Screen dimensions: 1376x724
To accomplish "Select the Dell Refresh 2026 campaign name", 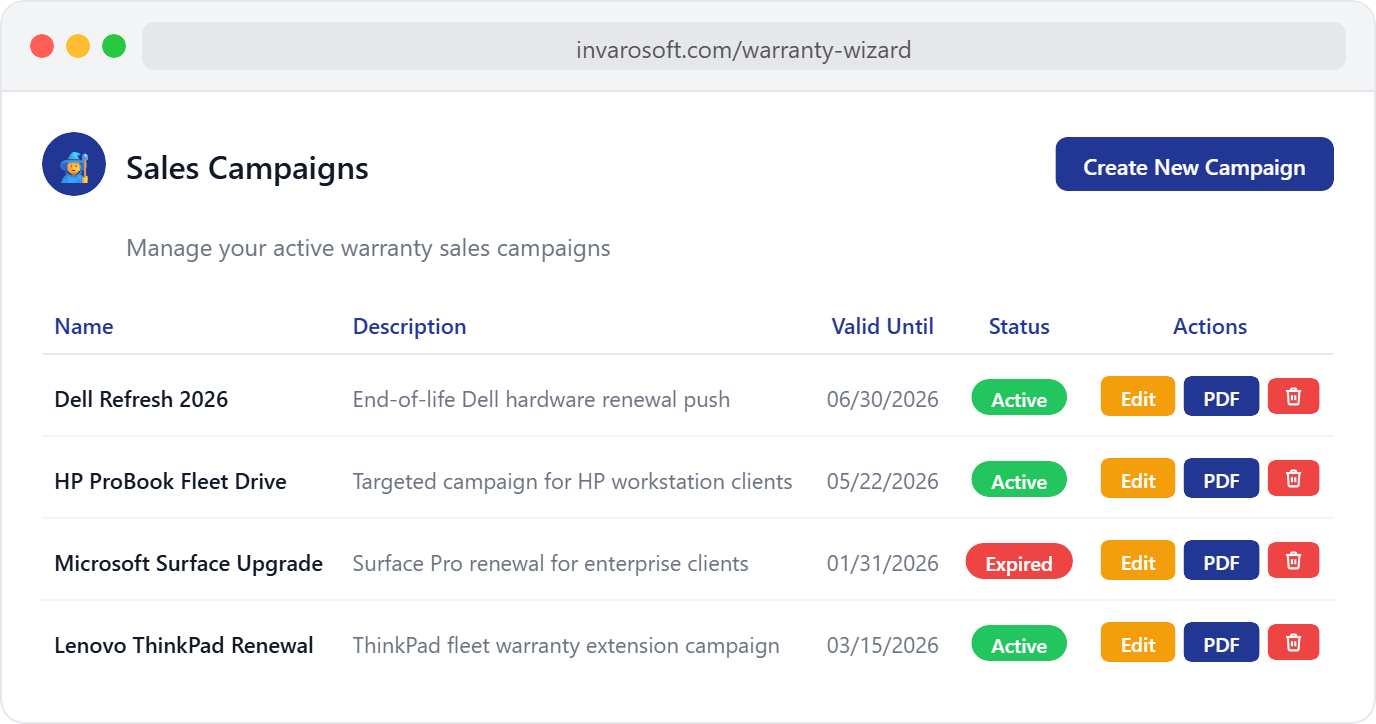I will [x=141, y=399].
